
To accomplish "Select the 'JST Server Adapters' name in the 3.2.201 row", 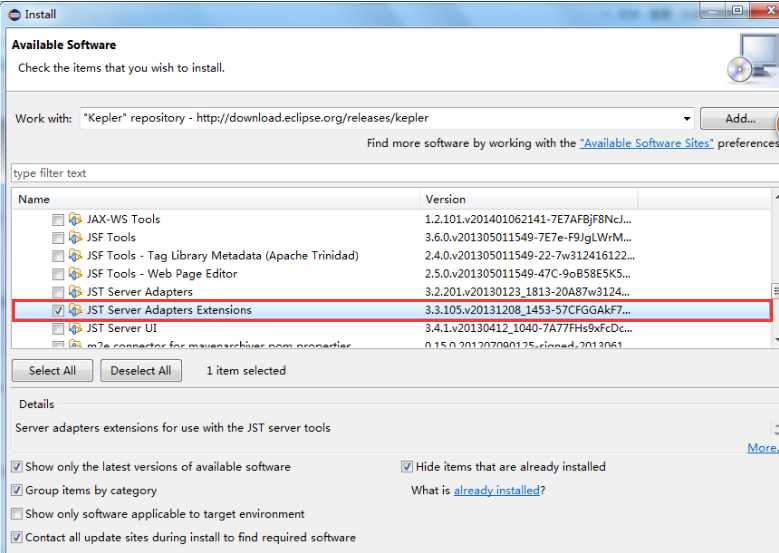I will pos(140,292).
